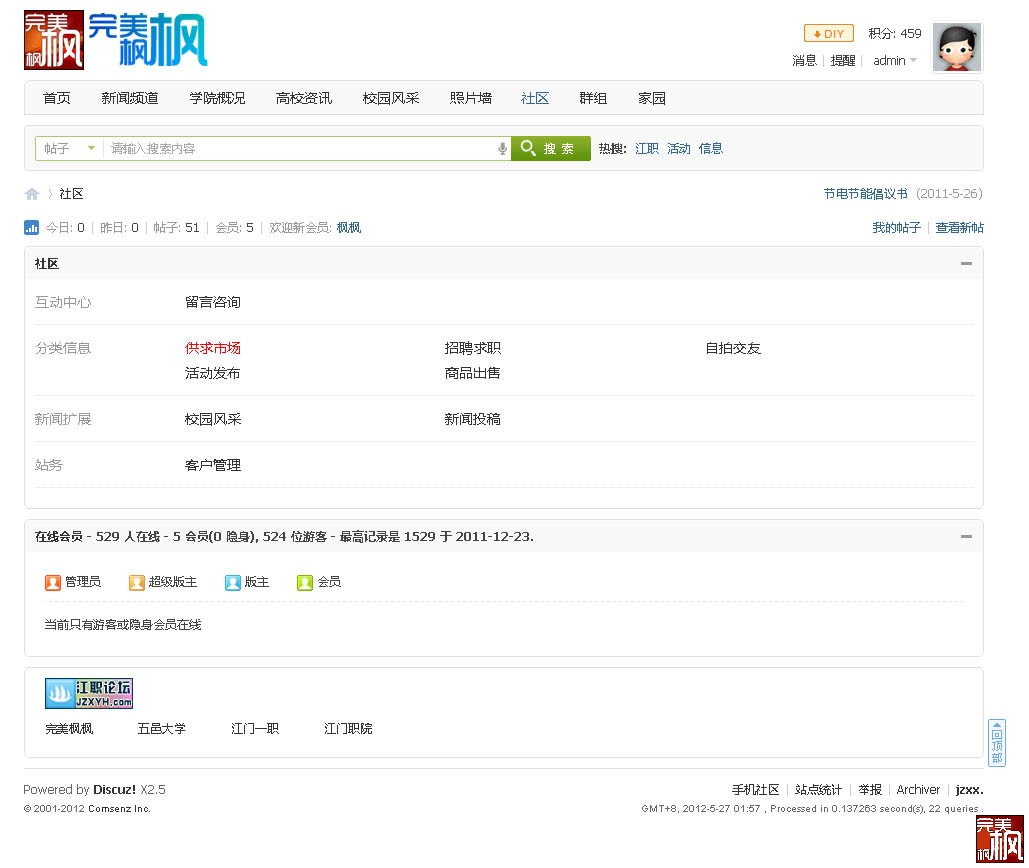1029x868 pixels.
Task: Collapse the 社区 forum section
Action: 966,264
